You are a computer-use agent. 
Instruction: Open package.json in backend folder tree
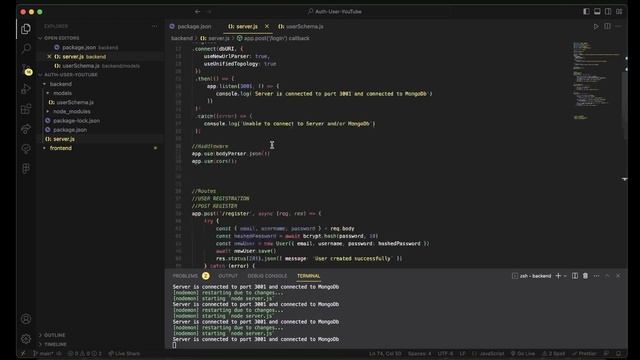tap(70, 130)
